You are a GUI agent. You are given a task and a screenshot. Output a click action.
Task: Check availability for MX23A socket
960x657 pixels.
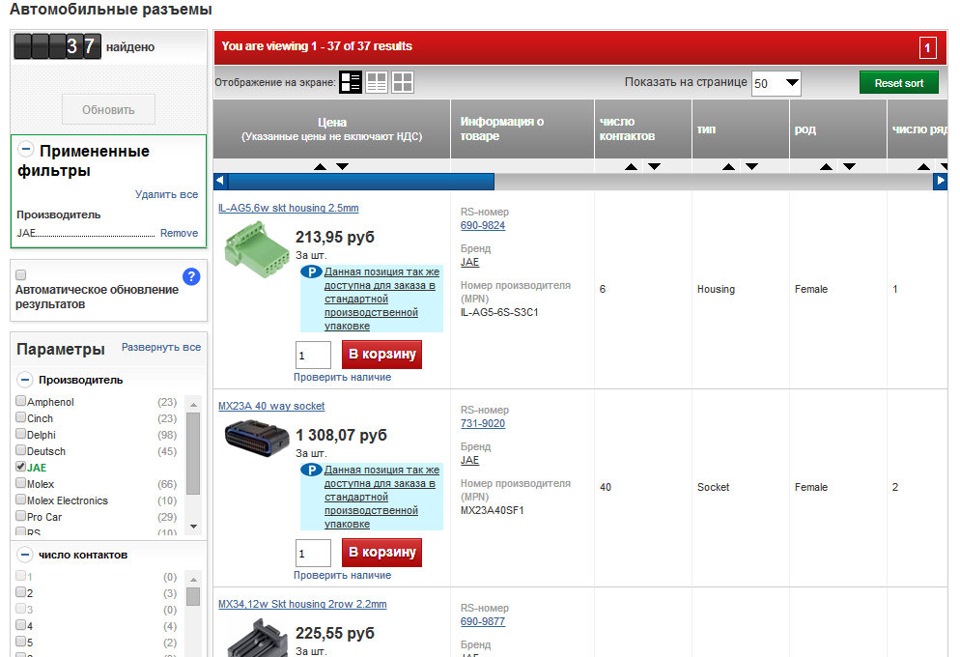342,575
